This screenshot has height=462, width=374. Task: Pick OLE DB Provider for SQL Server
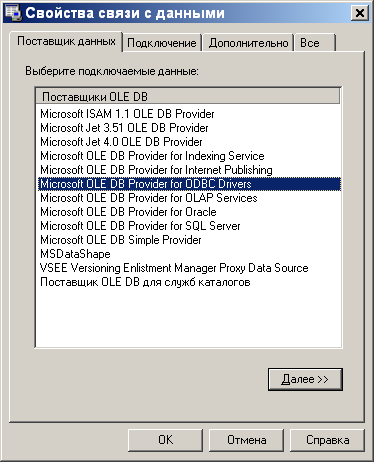140,226
